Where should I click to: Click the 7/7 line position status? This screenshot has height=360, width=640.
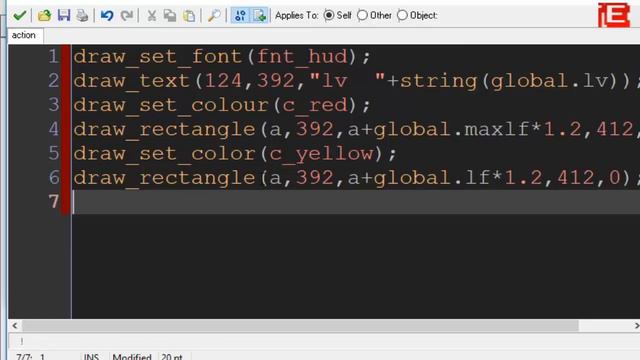(x=30, y=356)
